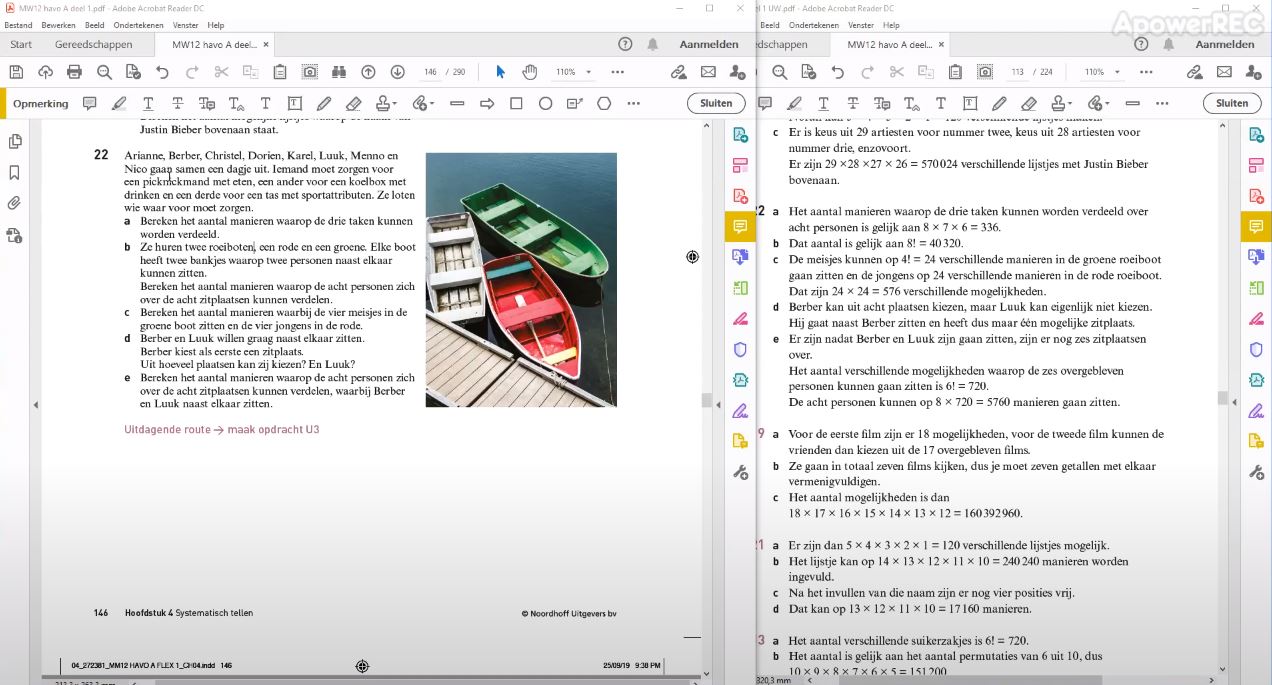
Task: Pick the oval shape tool
Action: coord(545,103)
